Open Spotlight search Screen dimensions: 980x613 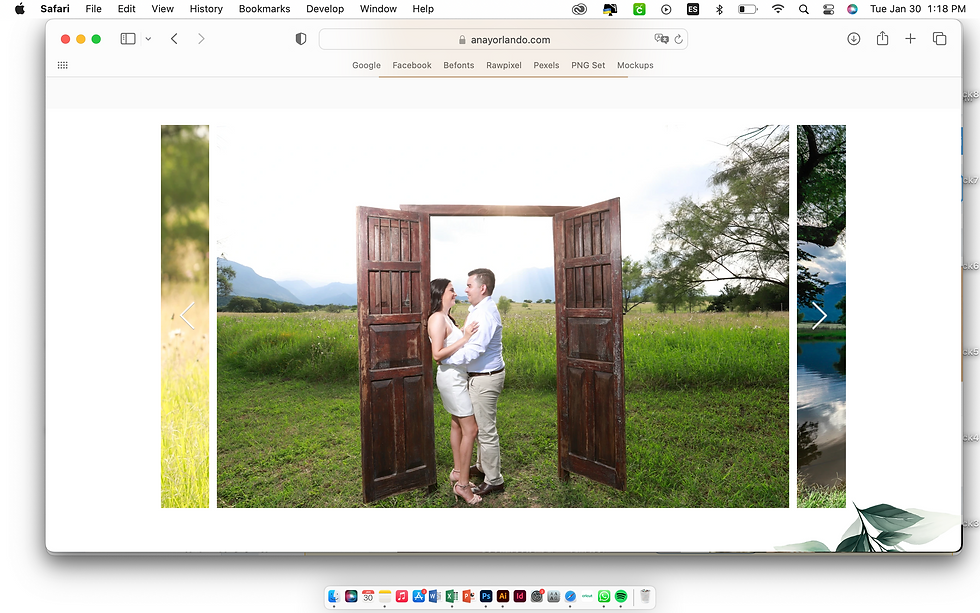[x=804, y=9]
